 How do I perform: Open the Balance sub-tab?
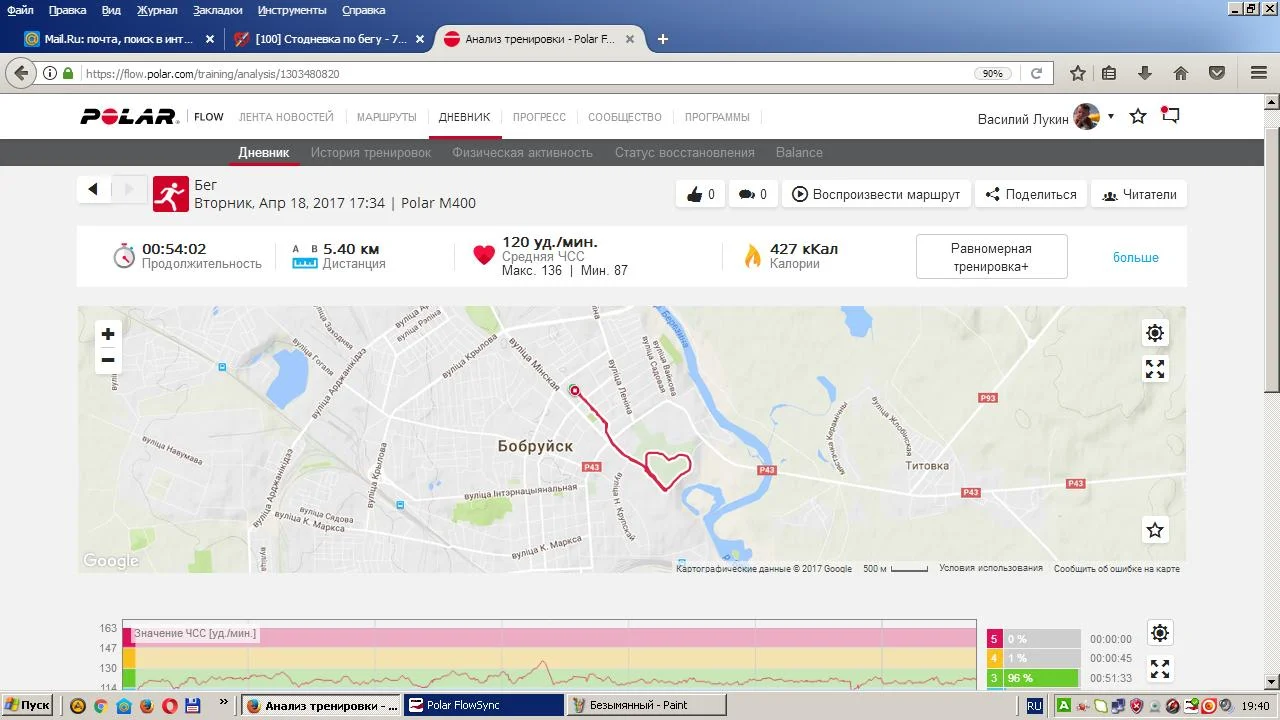tap(799, 153)
